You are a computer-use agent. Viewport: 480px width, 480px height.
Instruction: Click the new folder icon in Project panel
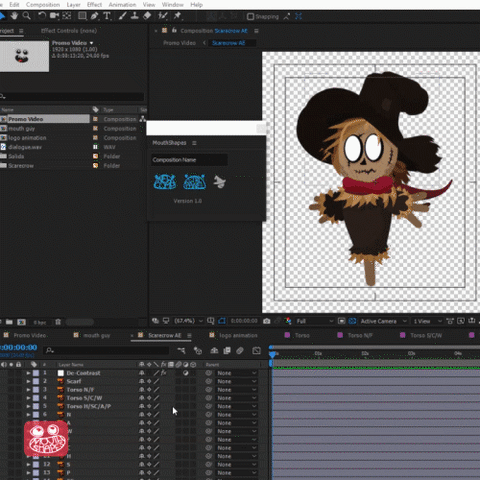click(9, 322)
